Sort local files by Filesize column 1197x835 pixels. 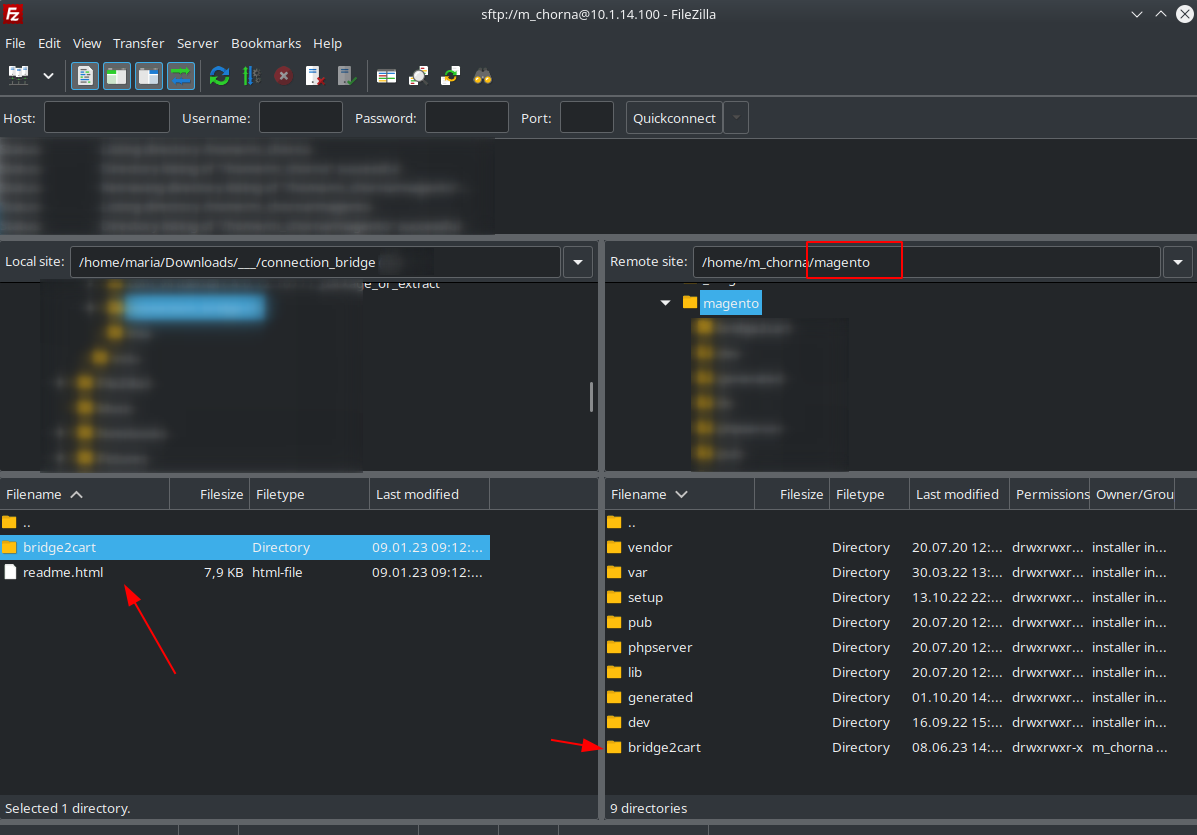208,494
